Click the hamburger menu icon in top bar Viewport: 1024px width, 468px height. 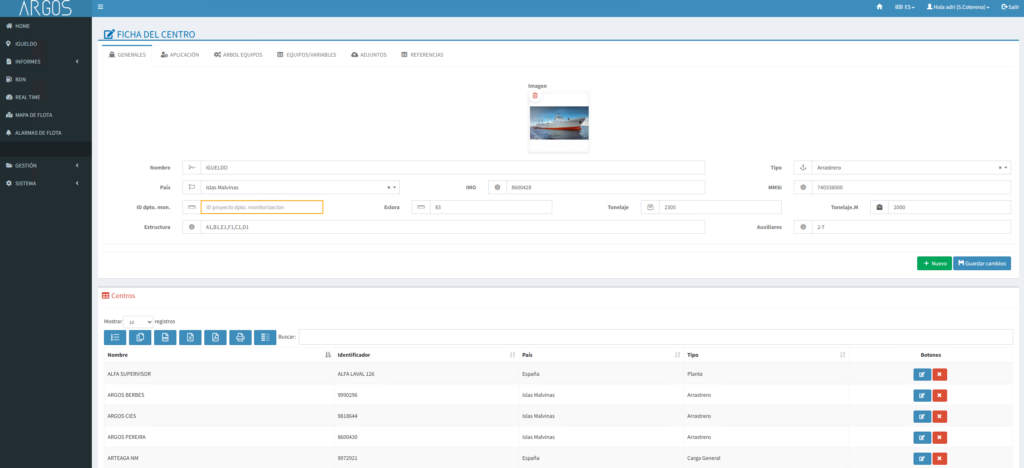click(100, 7)
